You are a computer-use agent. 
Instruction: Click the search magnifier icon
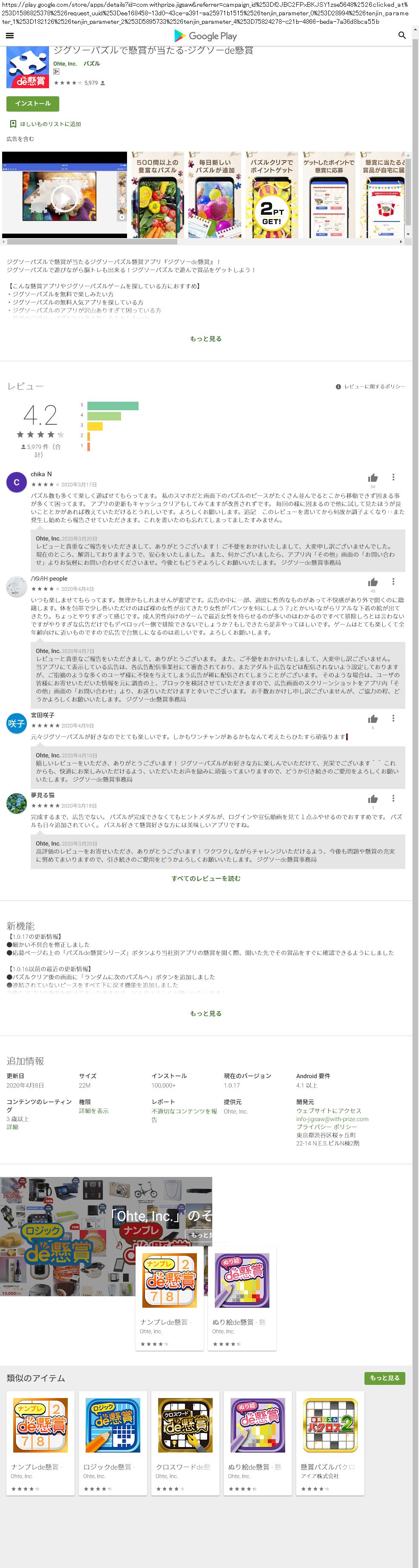click(x=402, y=35)
